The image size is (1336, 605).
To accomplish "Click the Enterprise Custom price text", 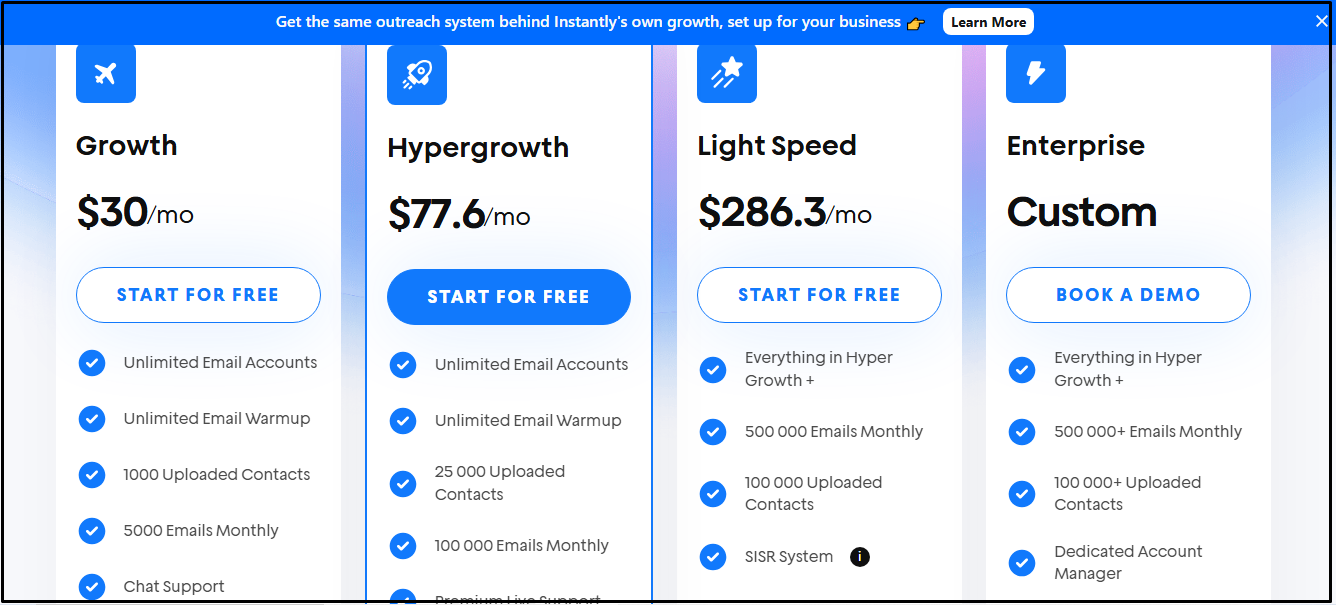I will (x=1082, y=212).
